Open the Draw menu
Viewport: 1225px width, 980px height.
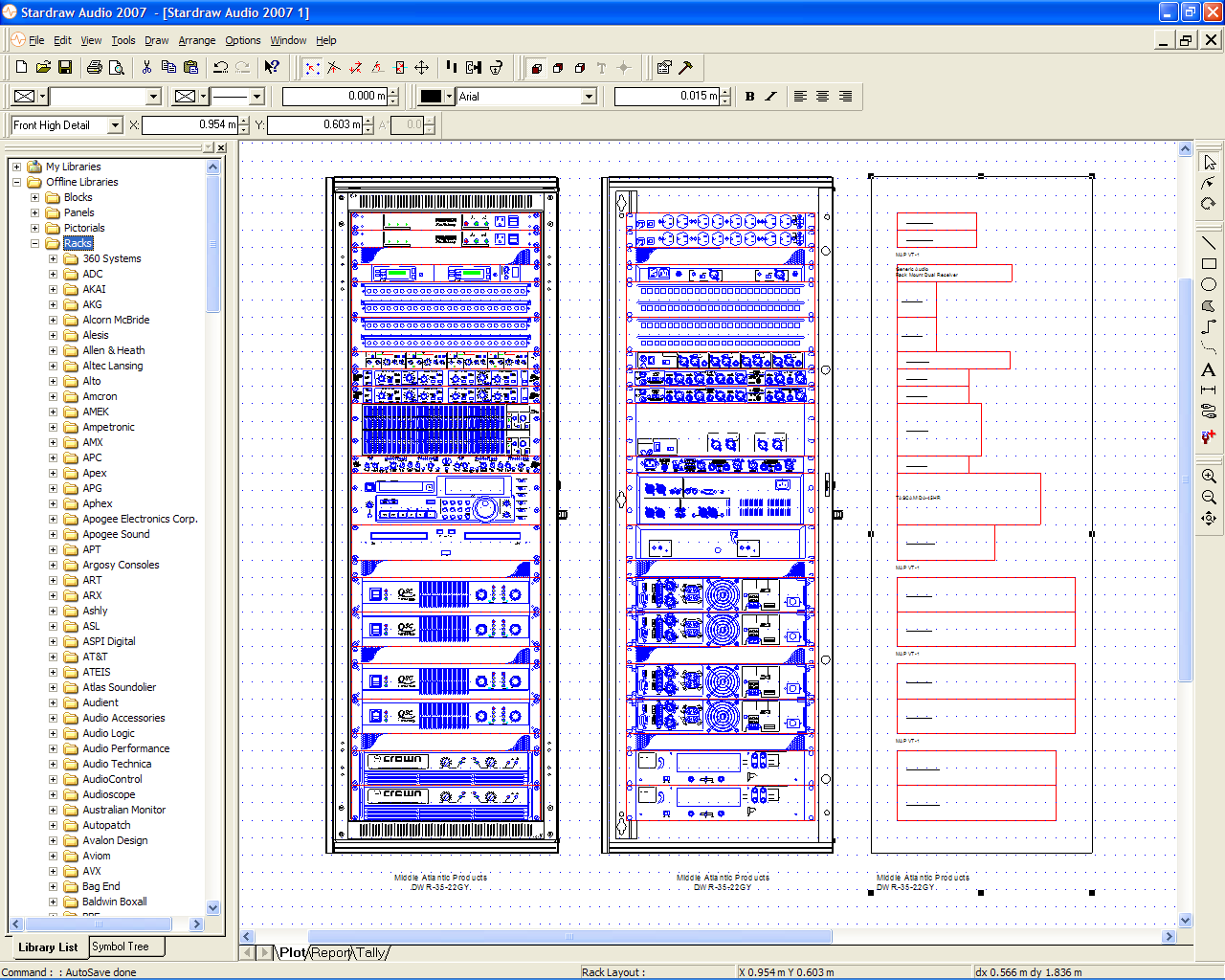click(x=157, y=40)
